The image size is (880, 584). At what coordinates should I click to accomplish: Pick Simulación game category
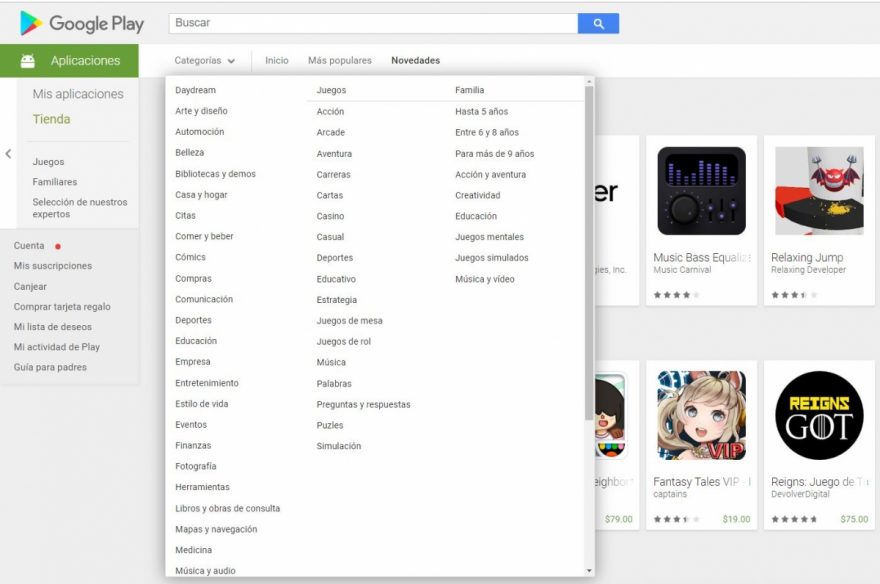pyautogui.click(x=338, y=446)
